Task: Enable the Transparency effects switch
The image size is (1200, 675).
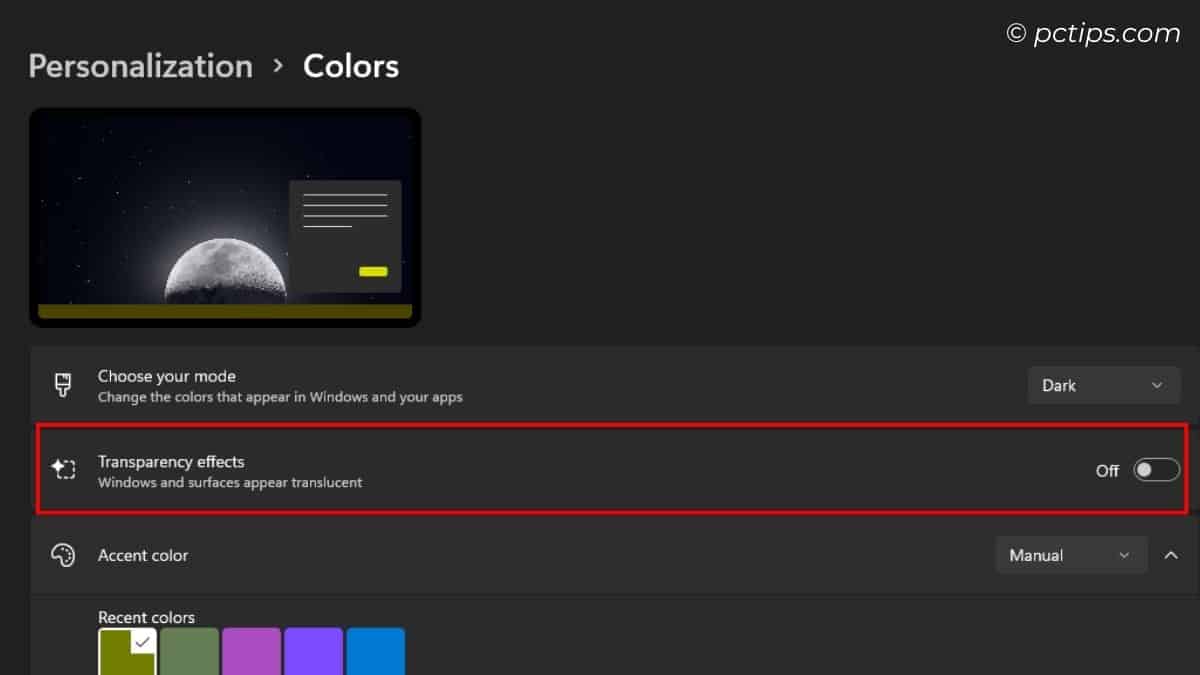Action: click(x=1155, y=469)
